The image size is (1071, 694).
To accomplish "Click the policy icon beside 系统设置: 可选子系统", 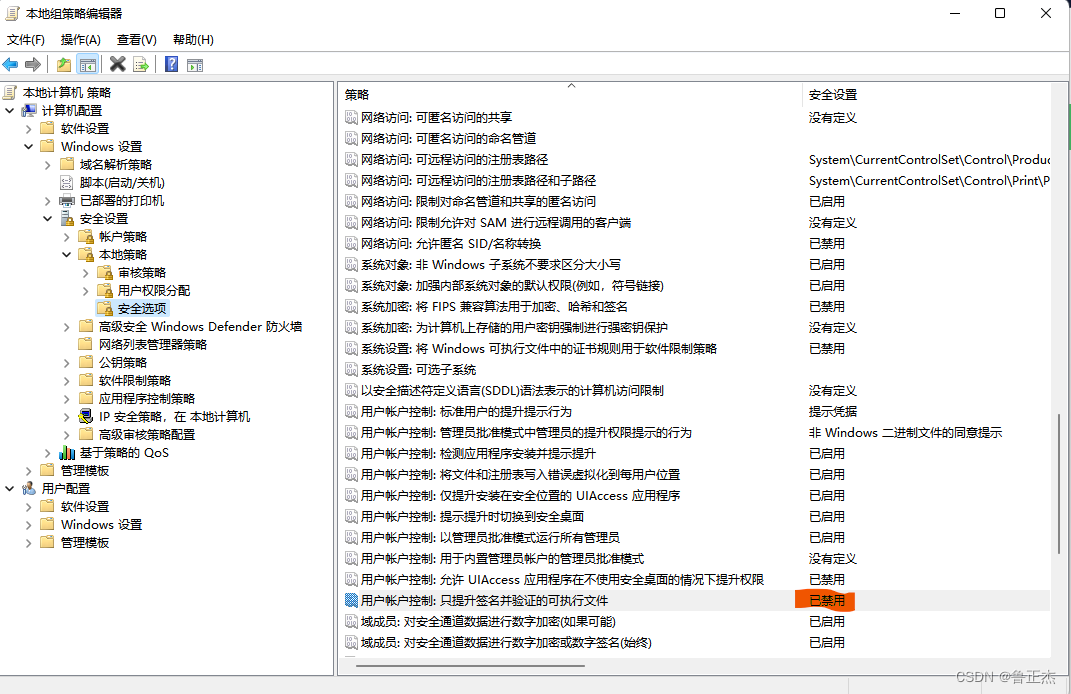I will (351, 370).
